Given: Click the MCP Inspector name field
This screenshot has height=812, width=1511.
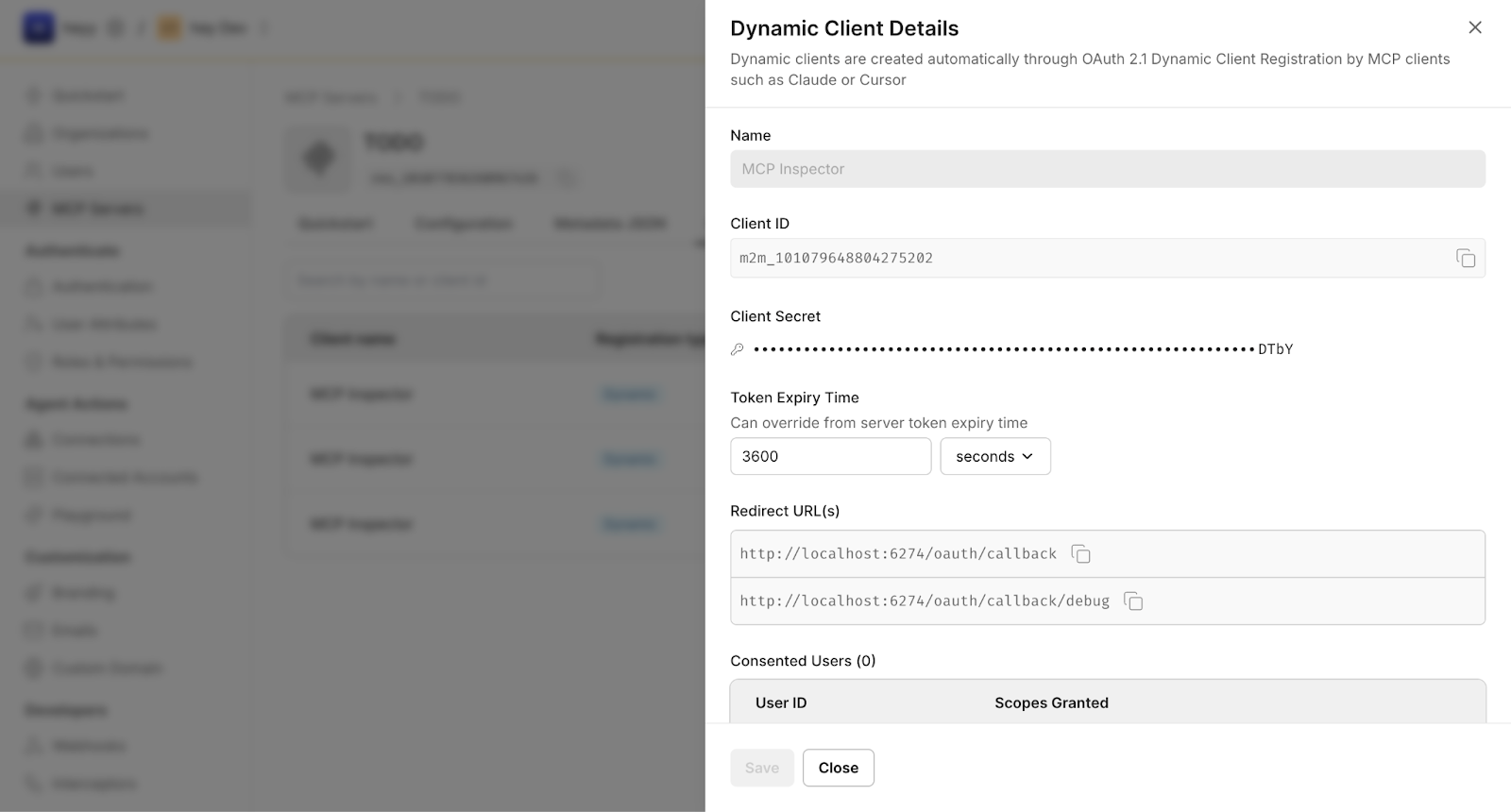Looking at the screenshot, I should 1108,169.
